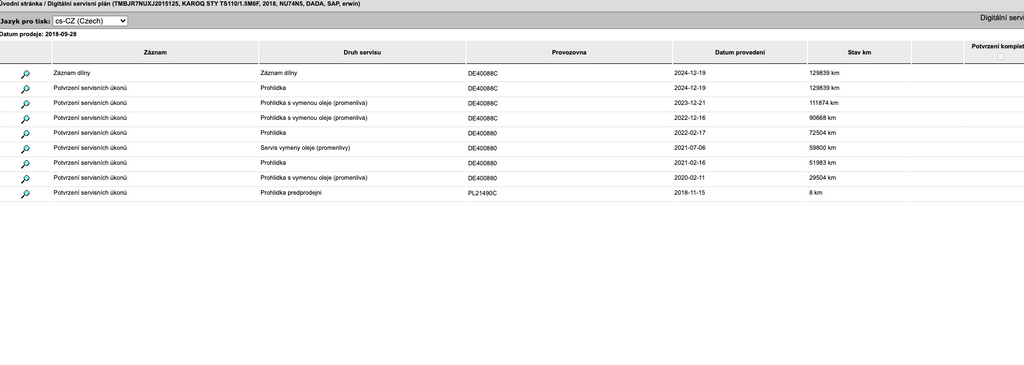Viewport: 1024px width, 365px height.
Task: Click DE400880 in the 2021-07-06 row
Action: 482,149
